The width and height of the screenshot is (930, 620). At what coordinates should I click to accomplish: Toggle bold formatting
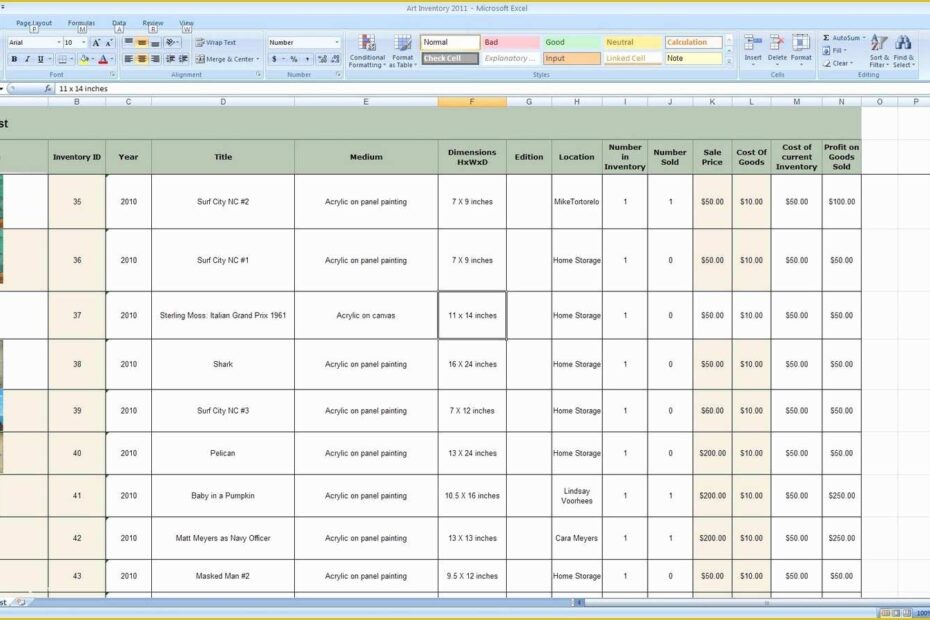pos(14,58)
